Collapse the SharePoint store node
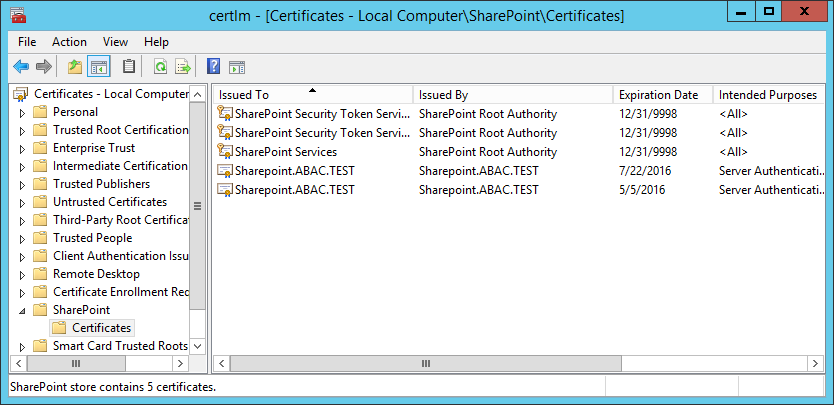This screenshot has width=834, height=405. pos(22,311)
